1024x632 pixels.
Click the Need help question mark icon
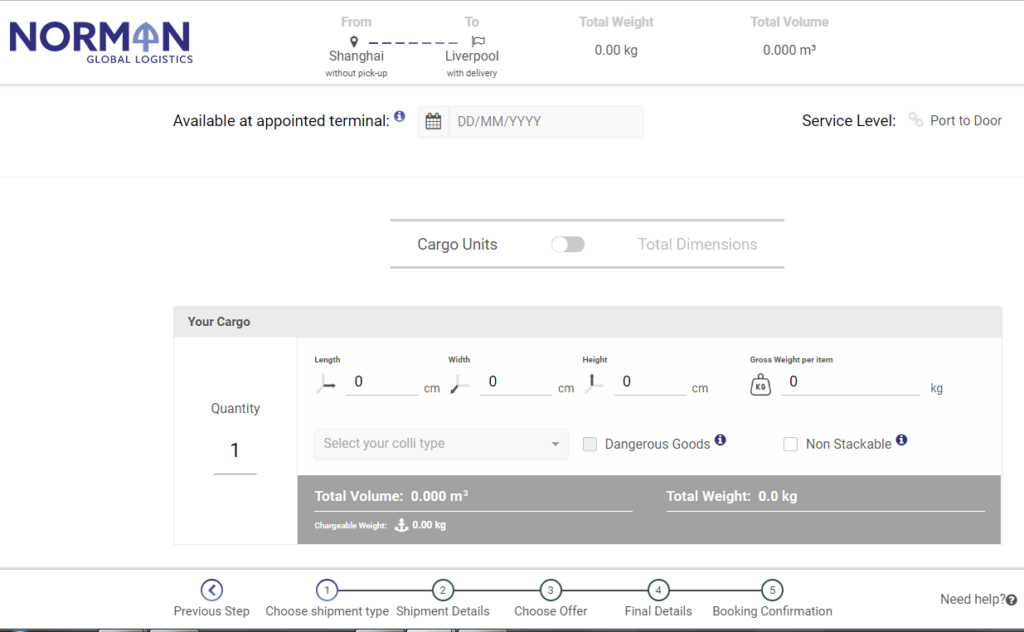(1011, 600)
